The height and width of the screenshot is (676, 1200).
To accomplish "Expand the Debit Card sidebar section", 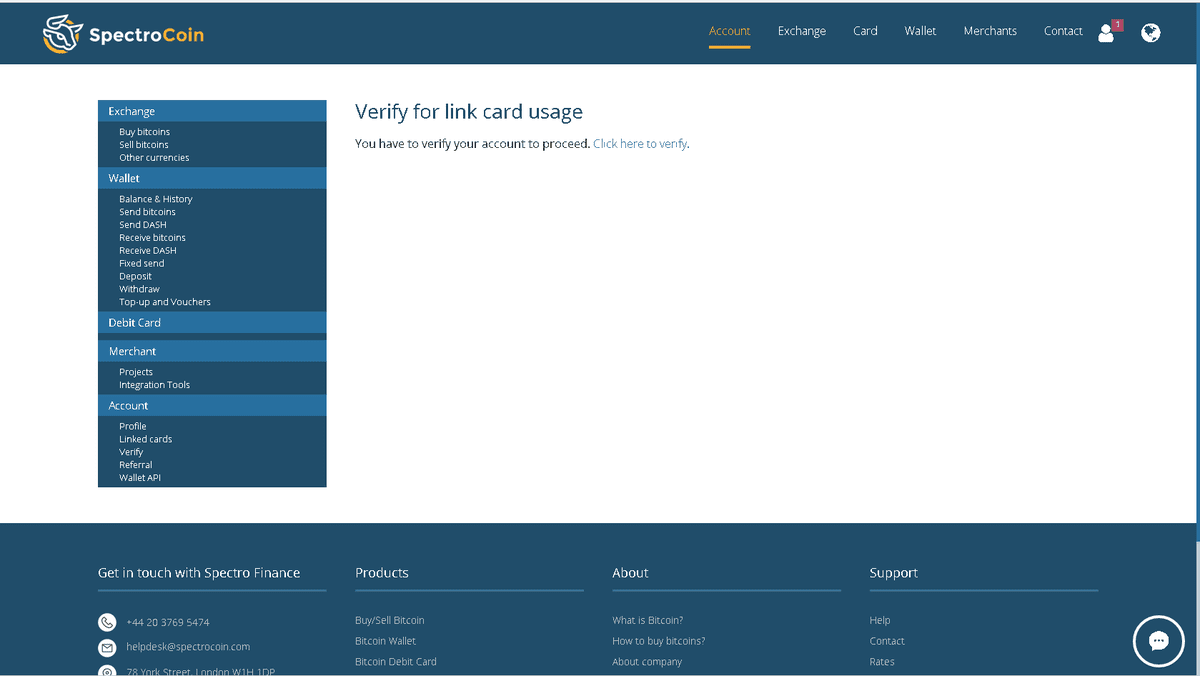I will point(135,323).
